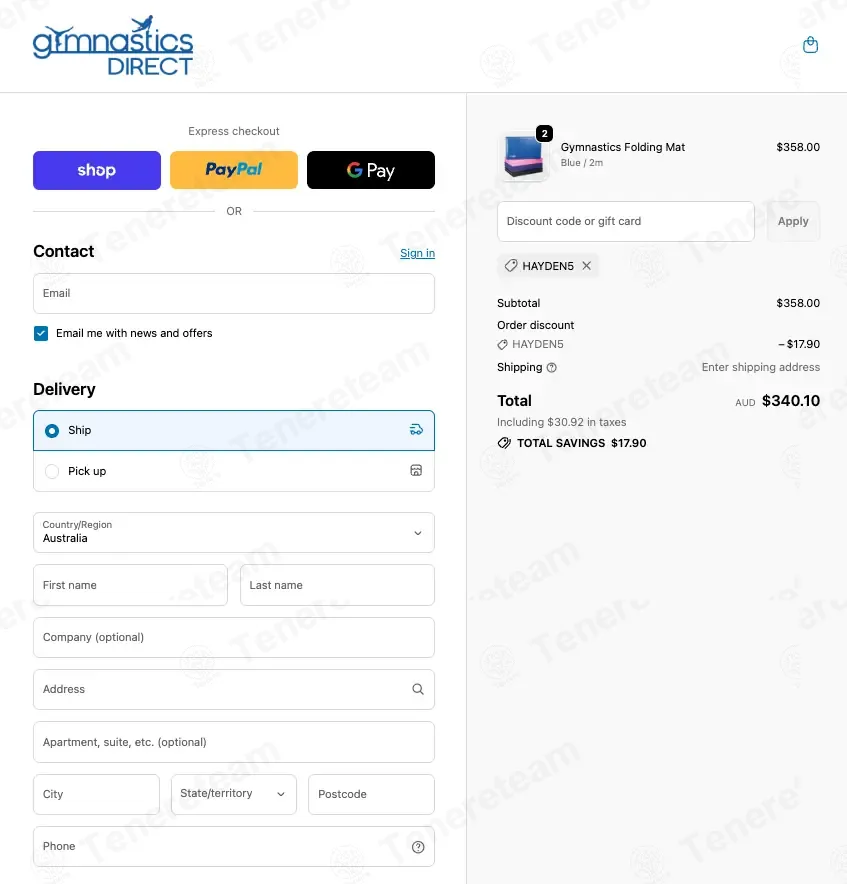Screen dimensions: 847x884
Task: Pay with the Google Pay button
Action: [371, 170]
